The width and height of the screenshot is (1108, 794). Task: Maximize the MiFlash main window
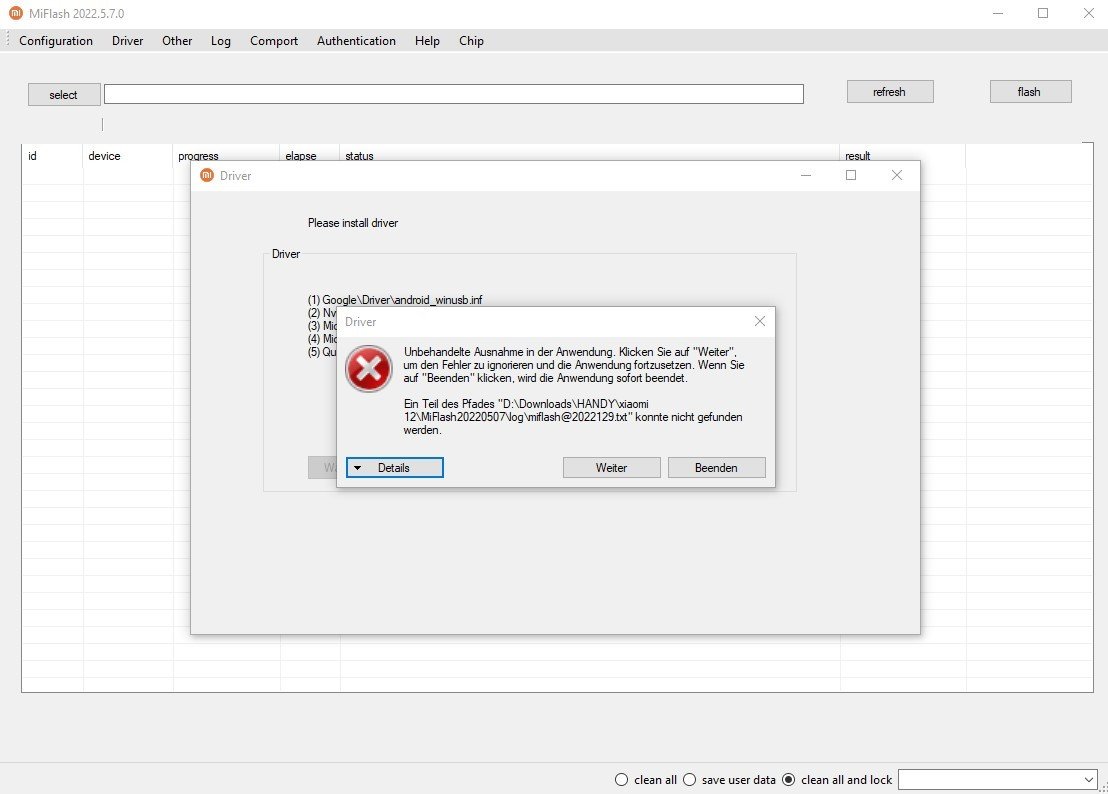tap(1043, 13)
